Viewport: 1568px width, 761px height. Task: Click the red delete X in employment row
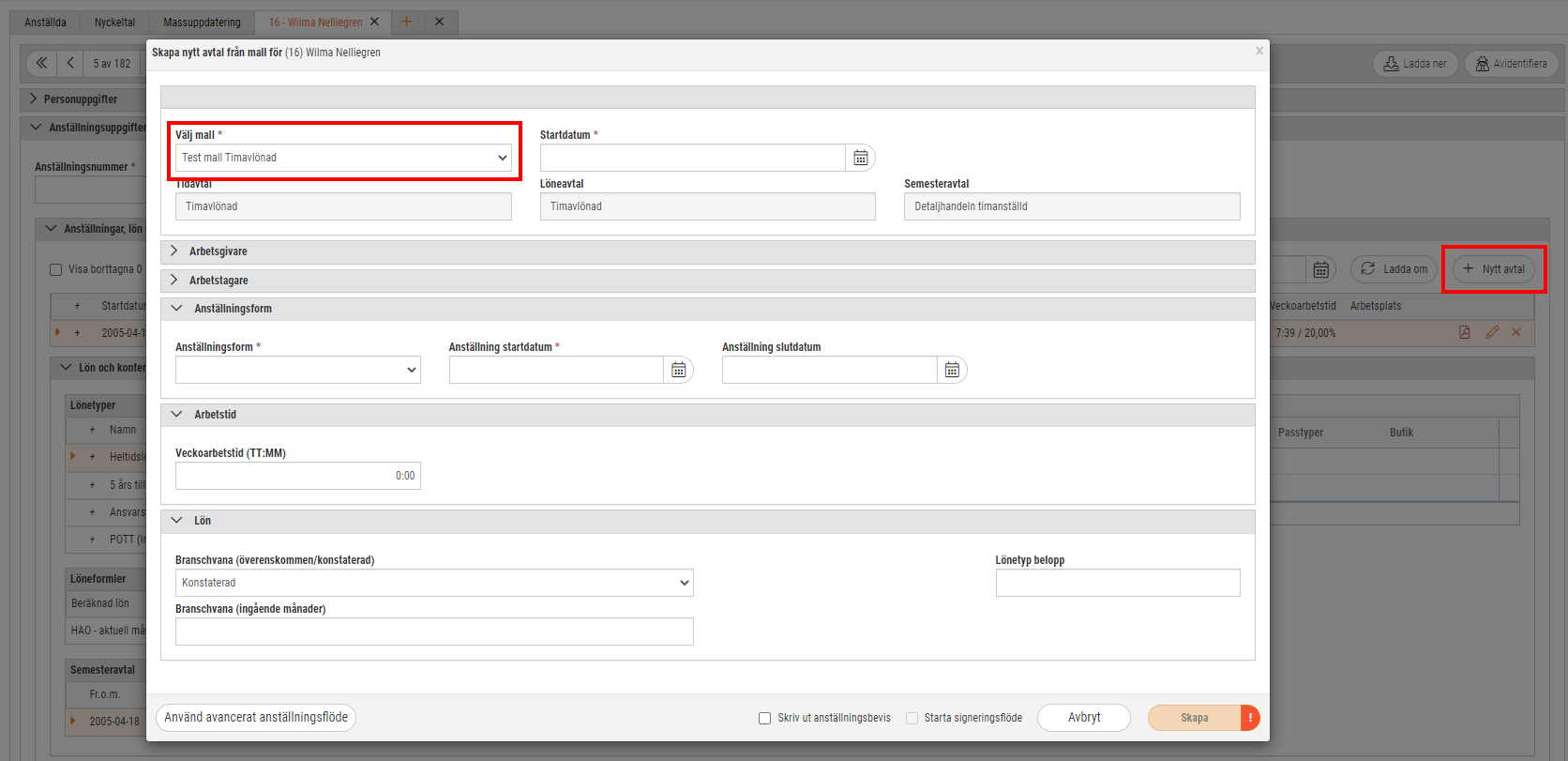1516,332
